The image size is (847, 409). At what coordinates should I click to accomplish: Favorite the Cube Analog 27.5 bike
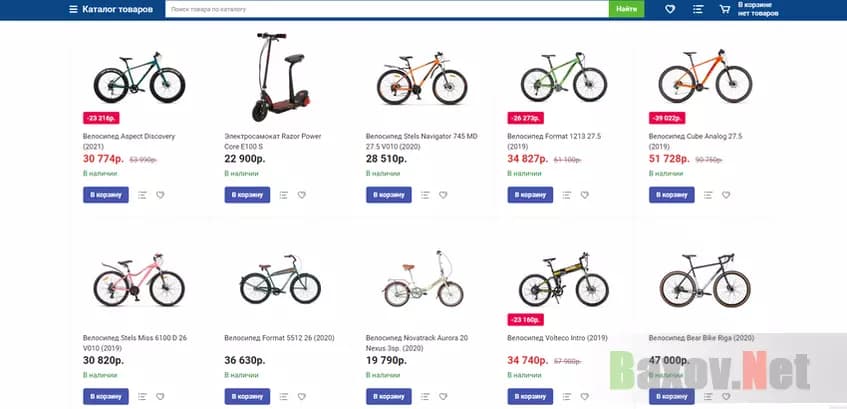(727, 195)
